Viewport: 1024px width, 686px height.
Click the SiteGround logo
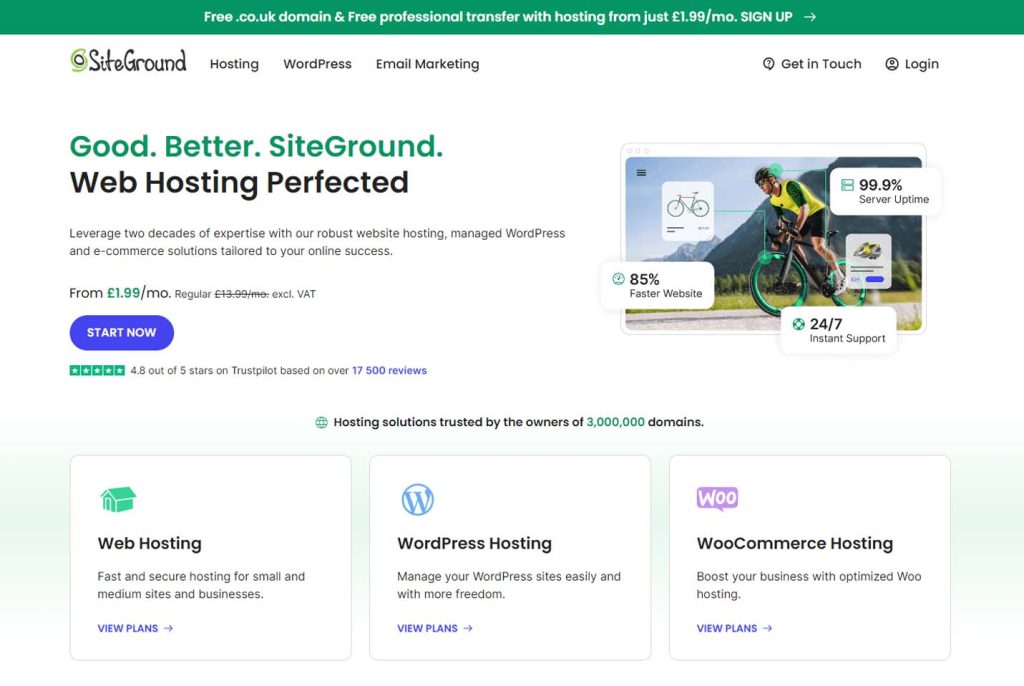point(127,62)
